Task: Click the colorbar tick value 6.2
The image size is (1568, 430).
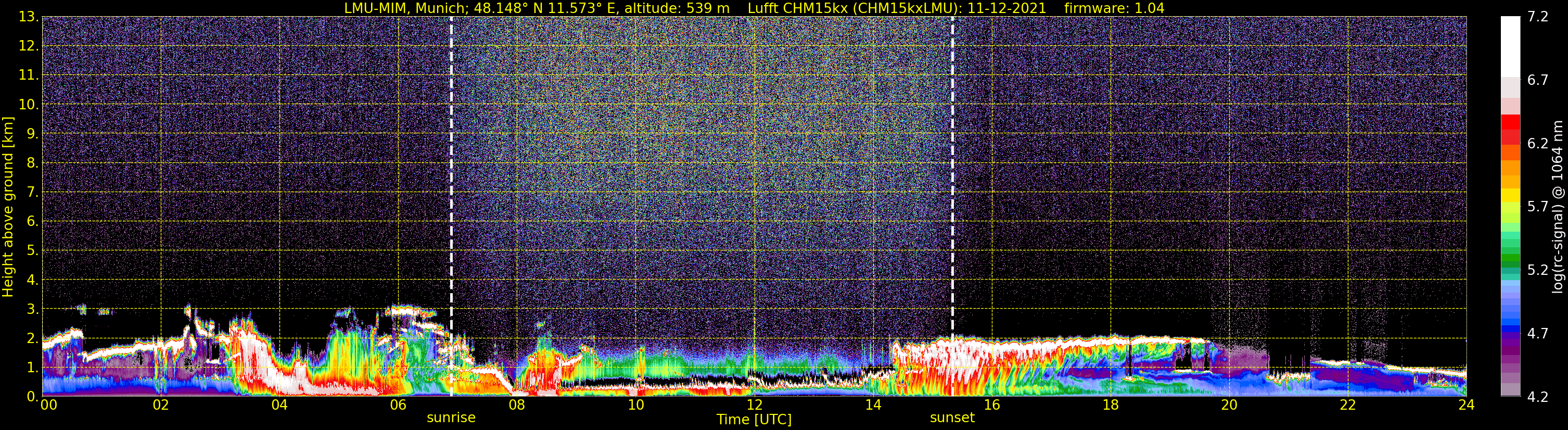Action: [1538, 144]
